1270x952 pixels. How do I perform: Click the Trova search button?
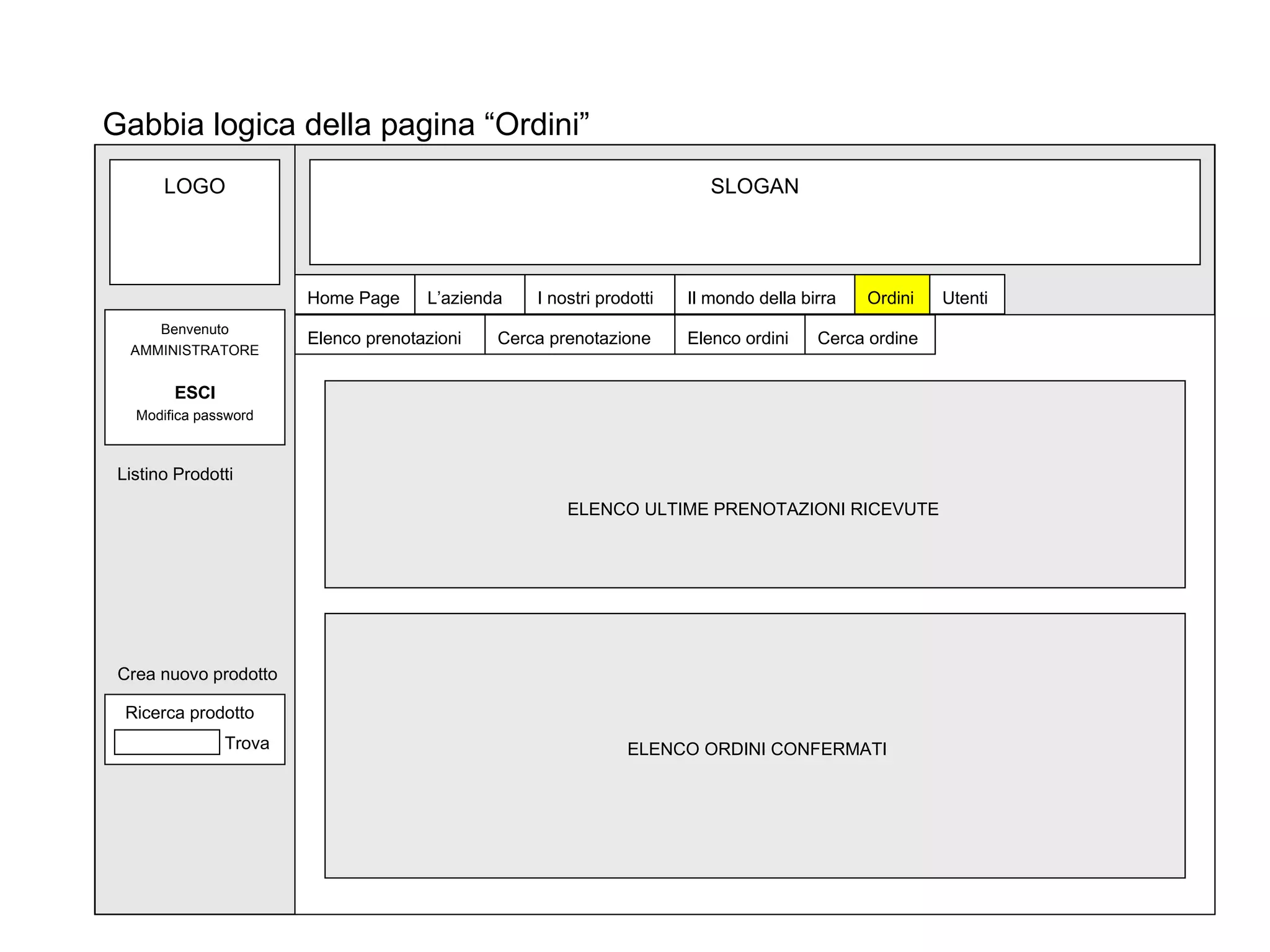click(247, 743)
